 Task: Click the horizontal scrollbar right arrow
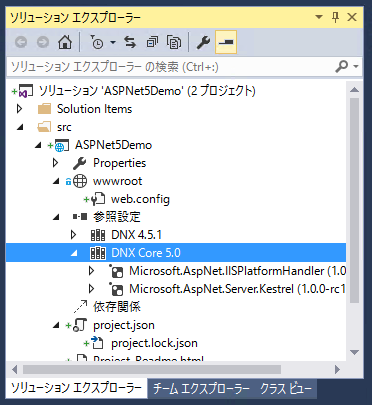(x=337, y=369)
